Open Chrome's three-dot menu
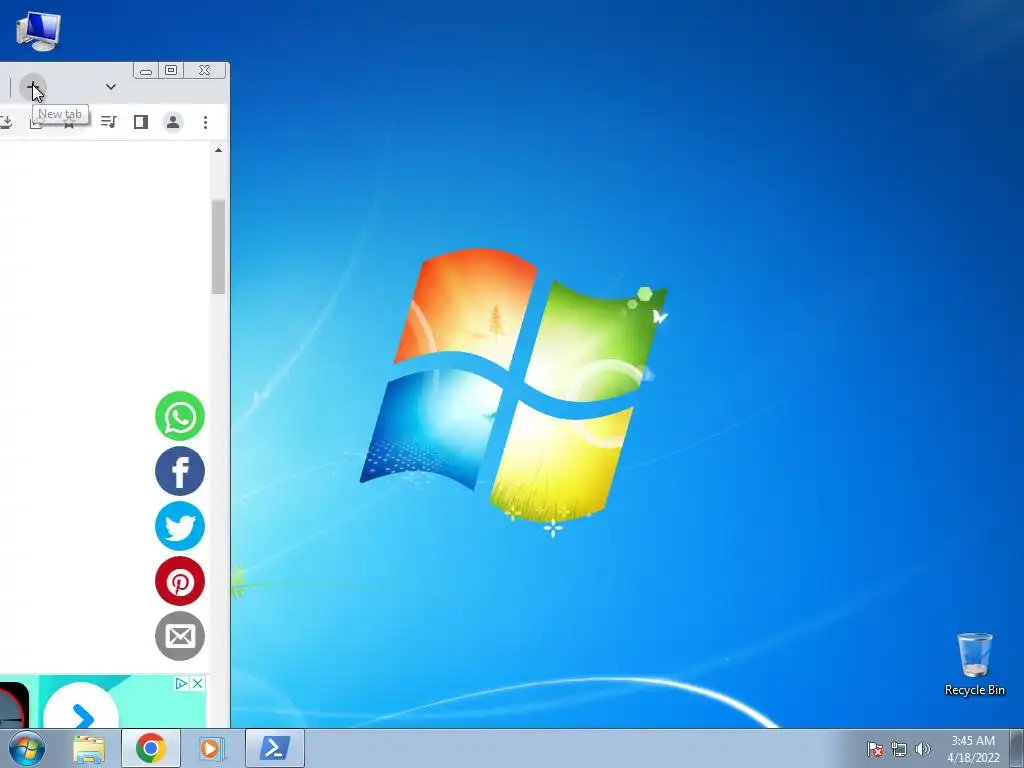Viewport: 1024px width, 768px height. coord(205,122)
